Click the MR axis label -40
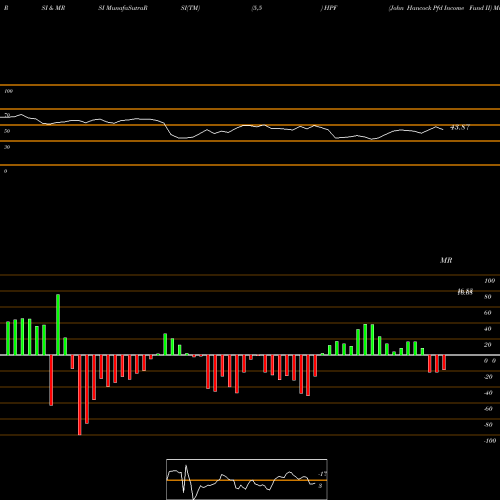This screenshot has width=500, height=500. (x=488, y=393)
